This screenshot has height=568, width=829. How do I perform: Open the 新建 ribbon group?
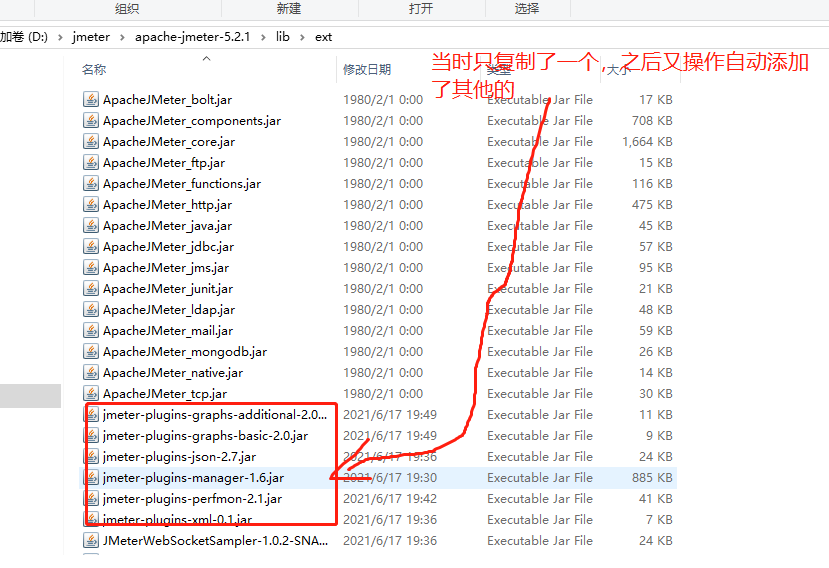click(289, 8)
